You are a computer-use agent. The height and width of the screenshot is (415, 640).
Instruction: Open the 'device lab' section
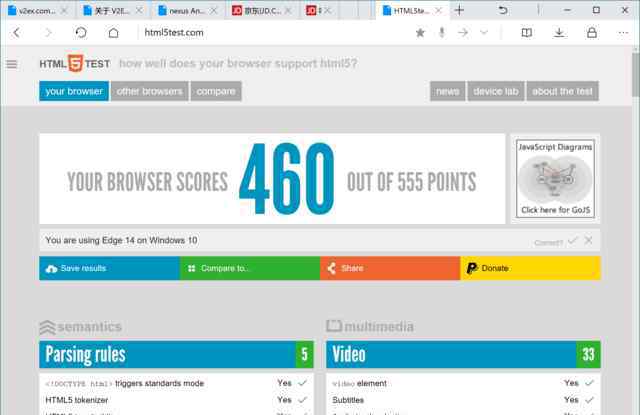496,91
